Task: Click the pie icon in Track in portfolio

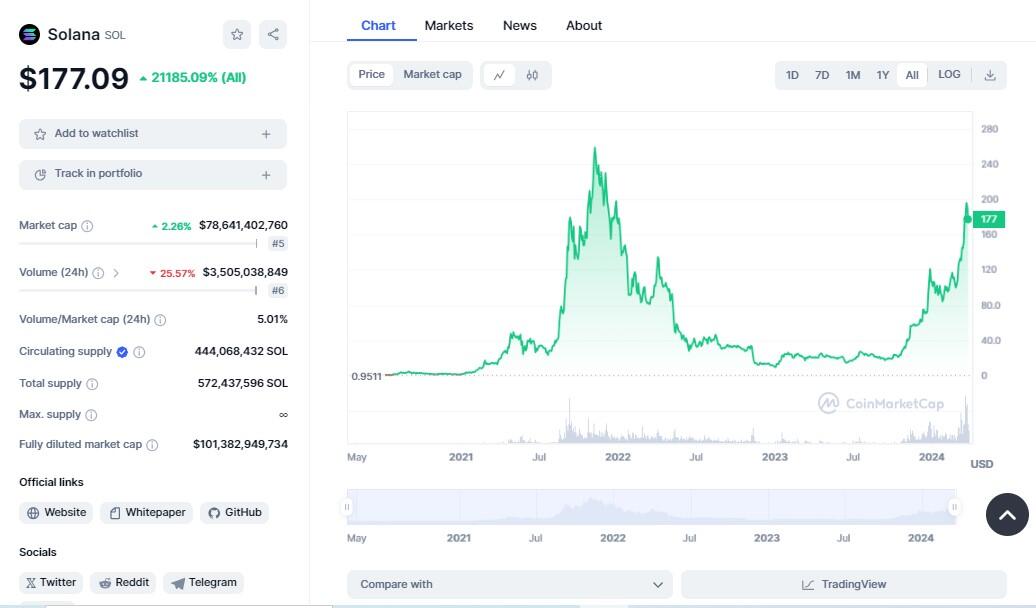Action: coord(40,175)
